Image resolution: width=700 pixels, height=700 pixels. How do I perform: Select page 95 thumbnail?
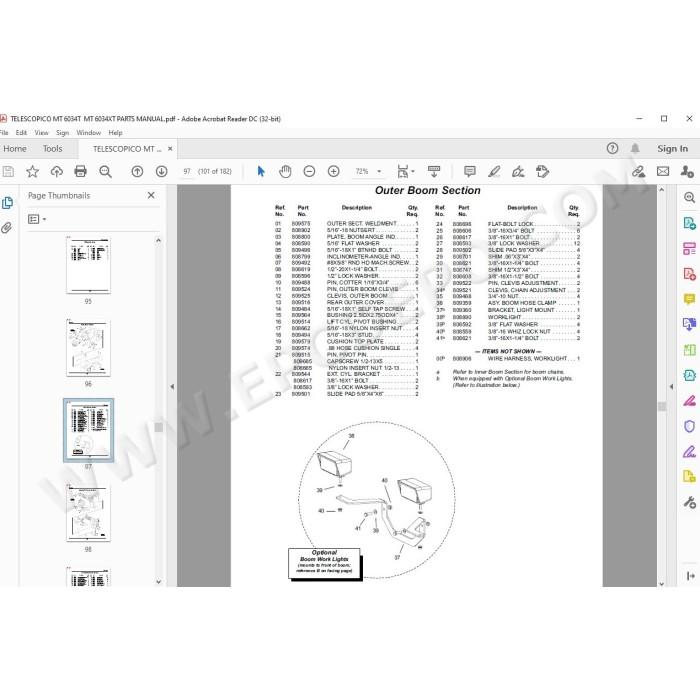(88, 265)
